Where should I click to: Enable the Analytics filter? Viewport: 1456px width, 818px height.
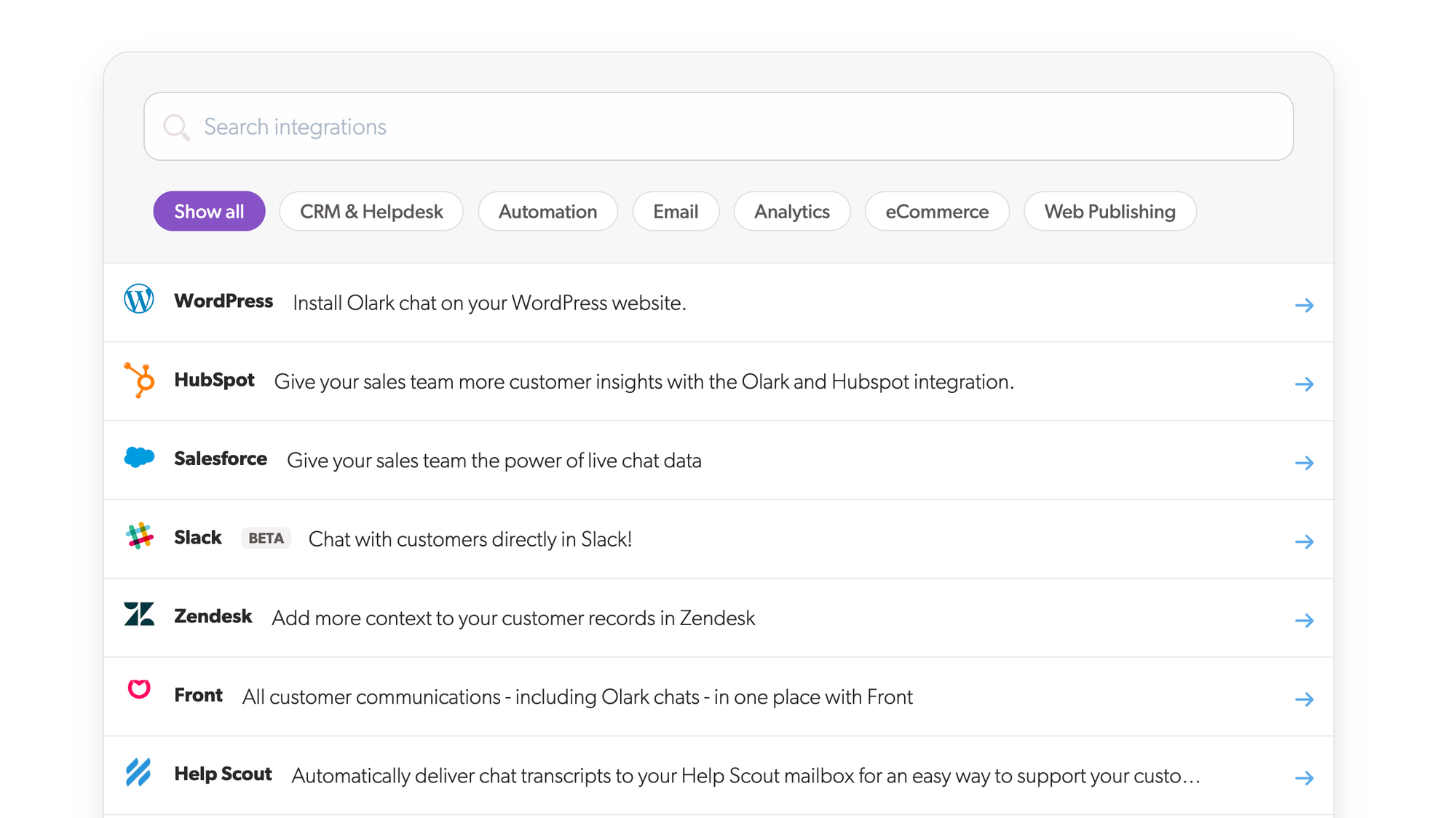(x=792, y=211)
